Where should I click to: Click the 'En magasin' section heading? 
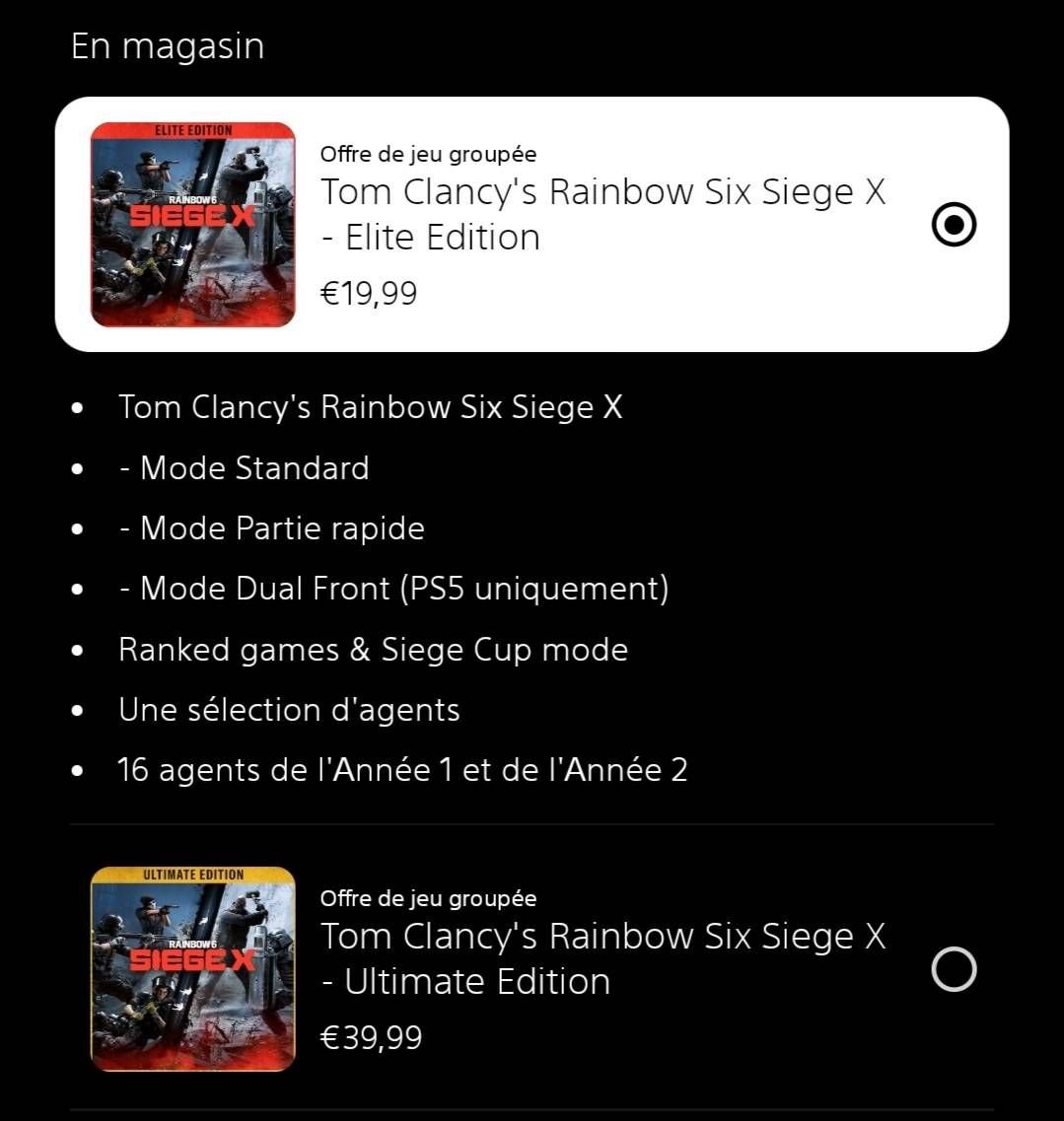point(168,46)
